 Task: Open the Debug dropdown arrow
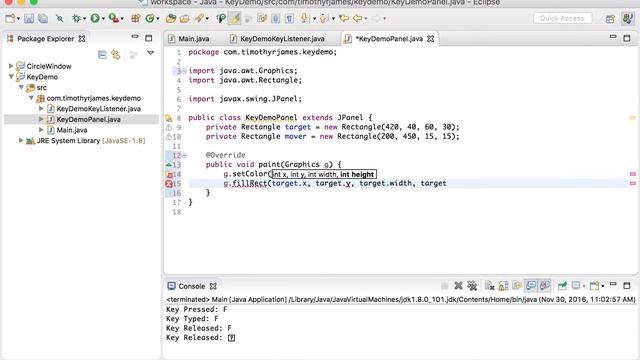pyautogui.click(x=84, y=19)
